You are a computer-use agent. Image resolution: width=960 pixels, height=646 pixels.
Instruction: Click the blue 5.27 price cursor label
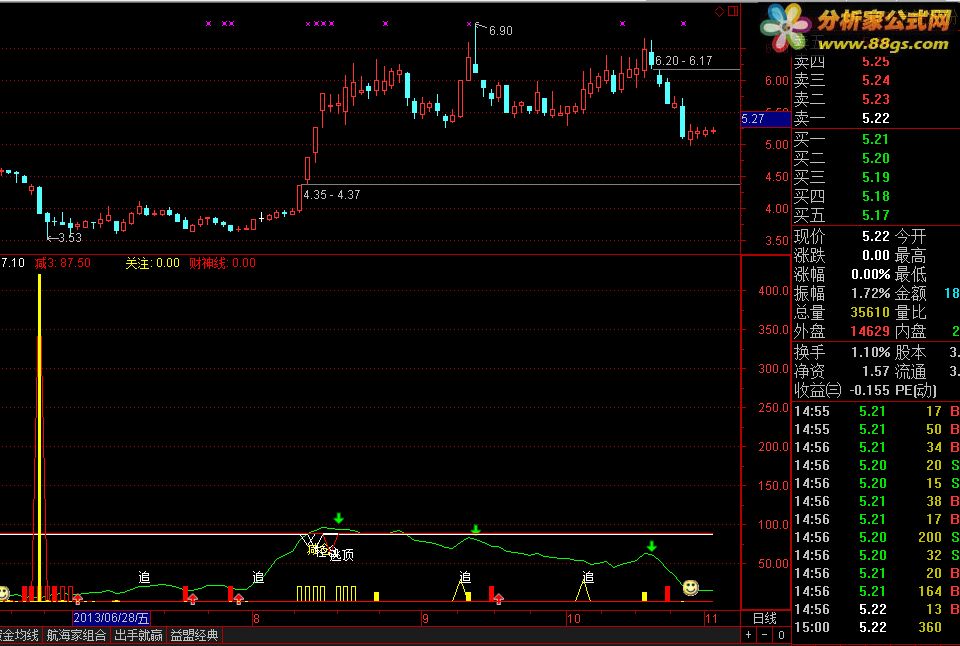tap(765, 119)
